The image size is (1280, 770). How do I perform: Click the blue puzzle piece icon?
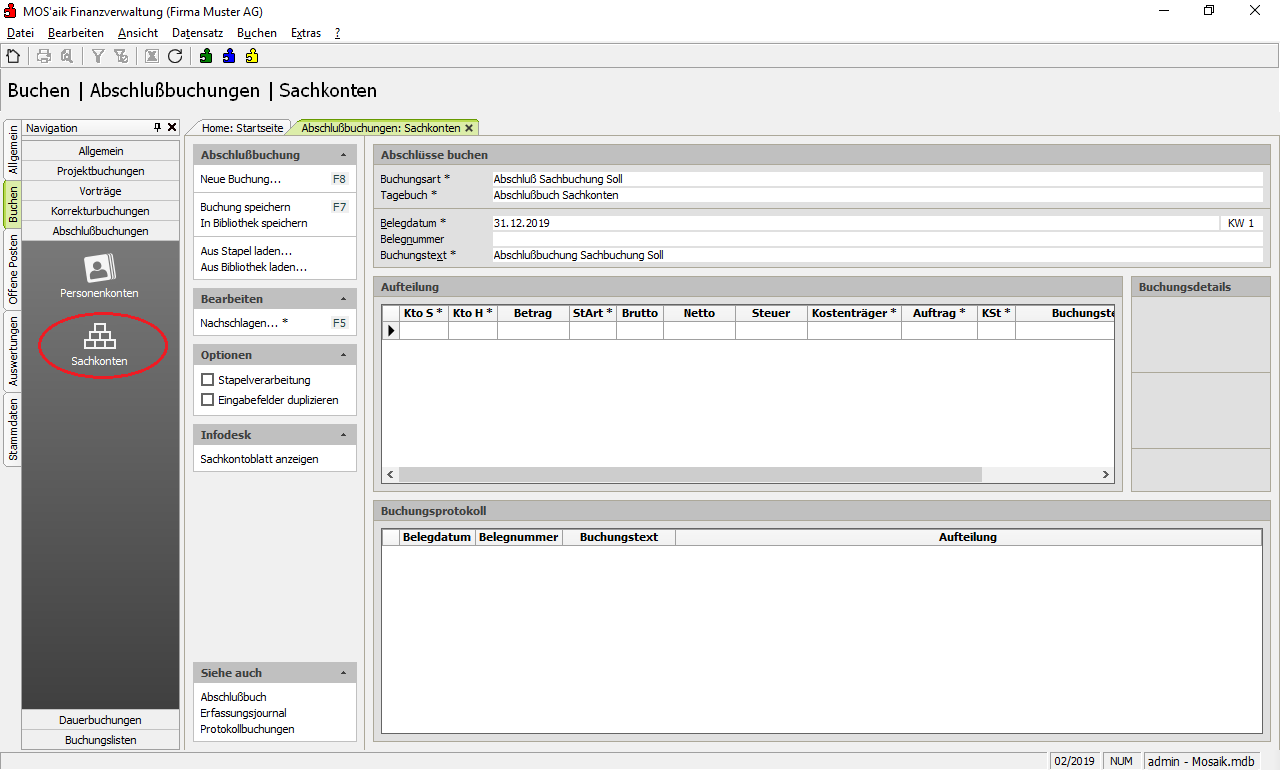point(229,56)
